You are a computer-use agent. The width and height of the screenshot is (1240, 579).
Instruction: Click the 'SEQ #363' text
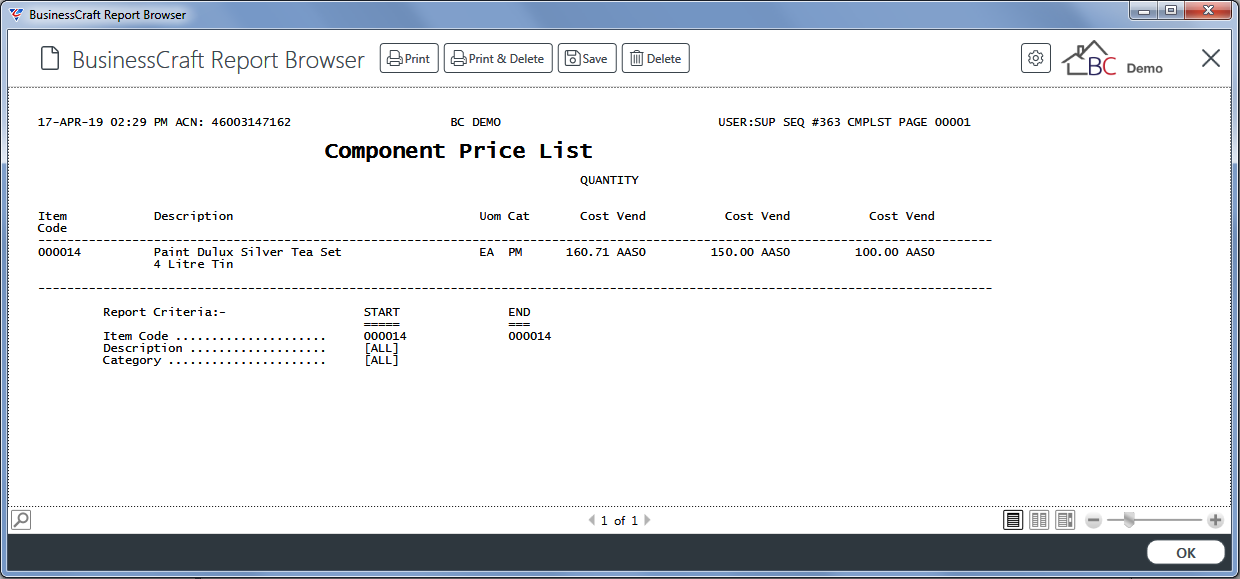coord(811,122)
